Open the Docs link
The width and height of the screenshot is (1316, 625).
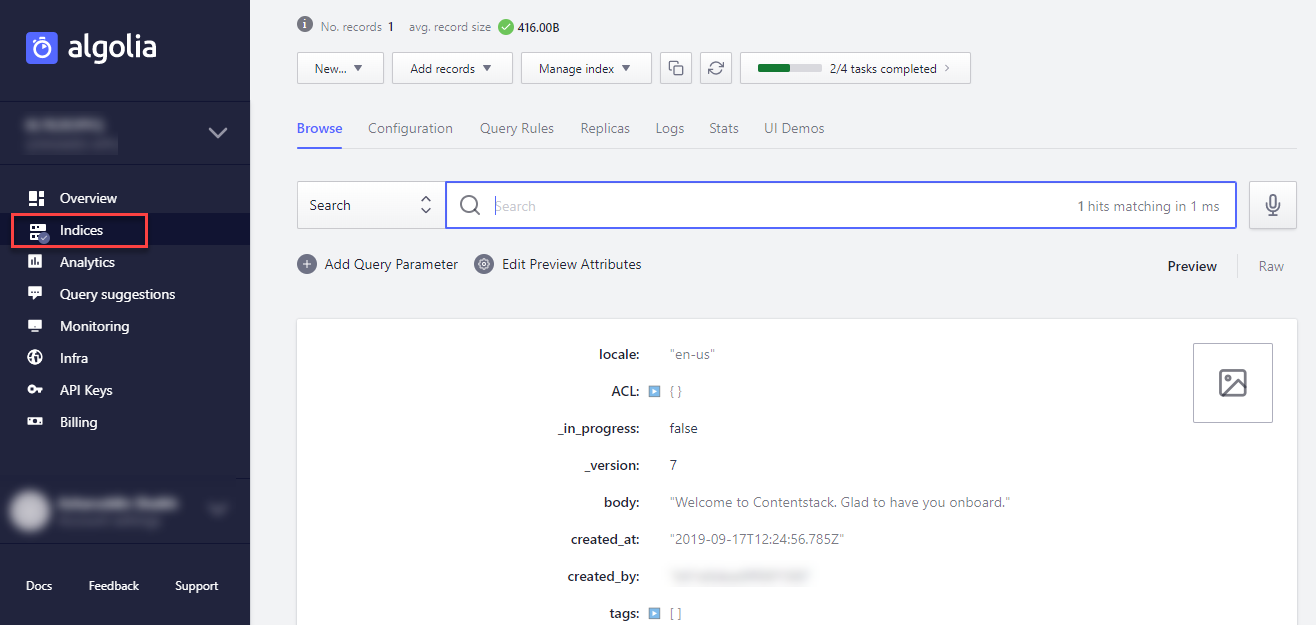point(39,586)
